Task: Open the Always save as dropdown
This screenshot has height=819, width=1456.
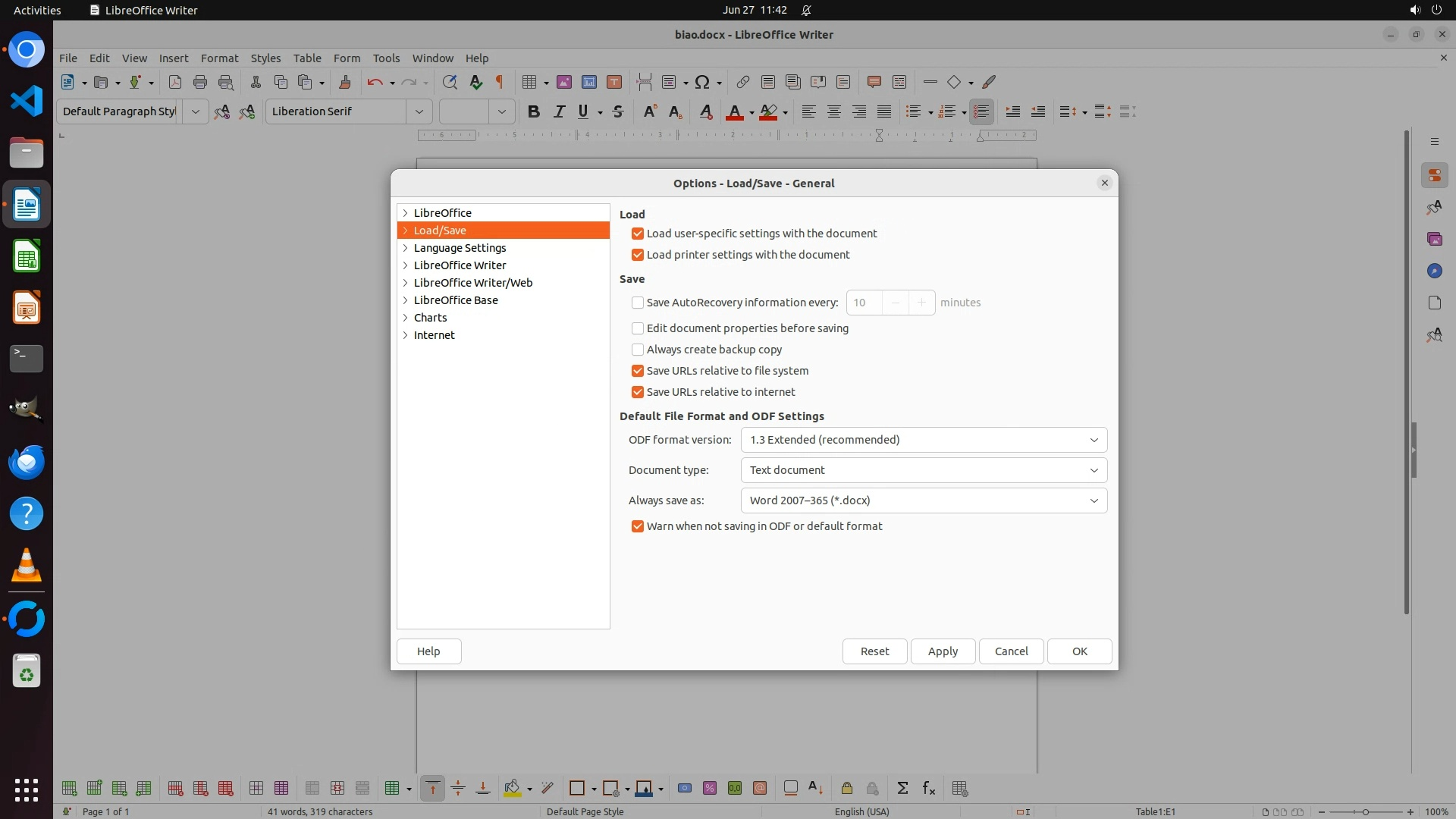Action: [923, 500]
